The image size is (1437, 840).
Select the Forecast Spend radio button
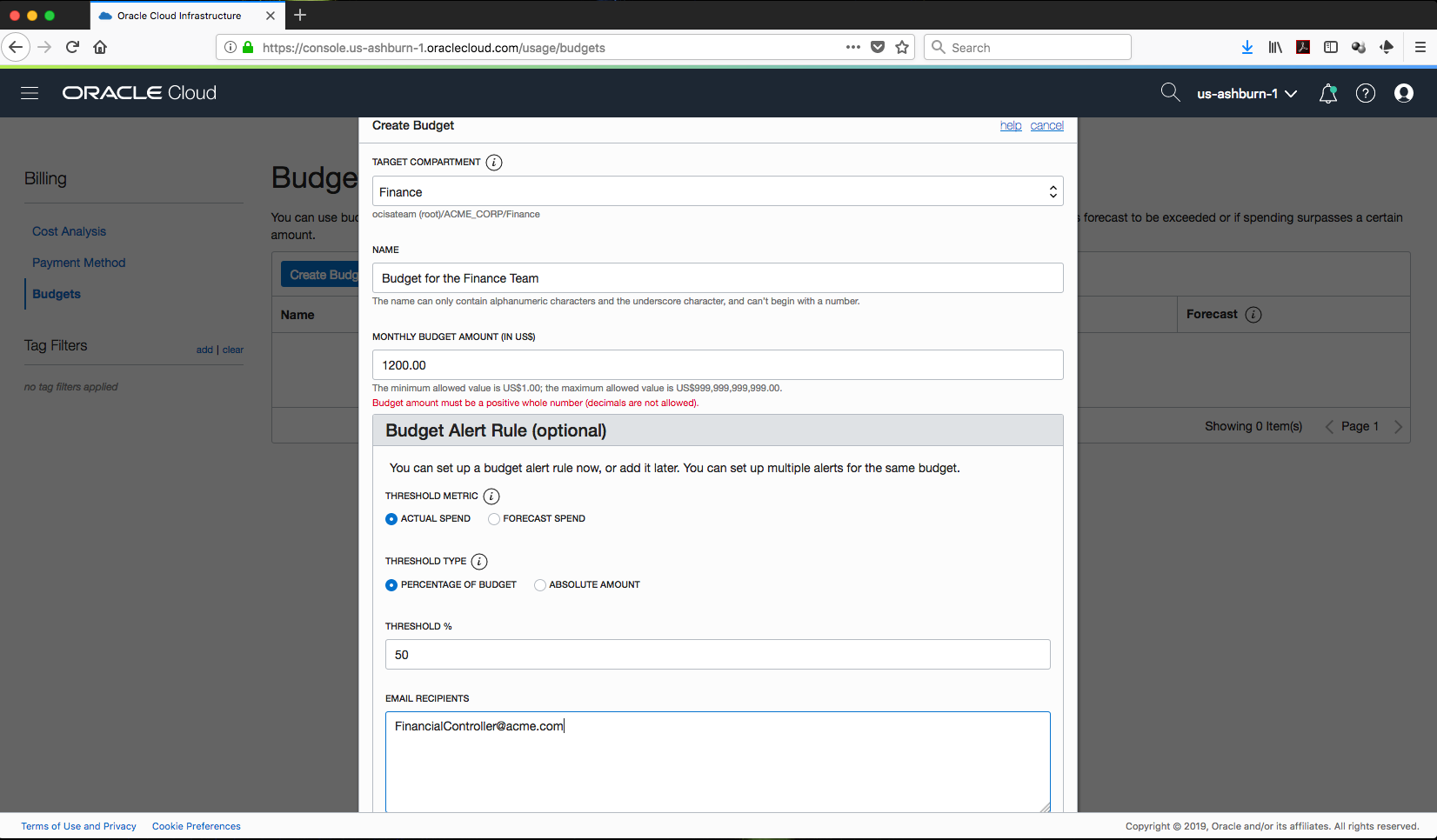pos(494,519)
